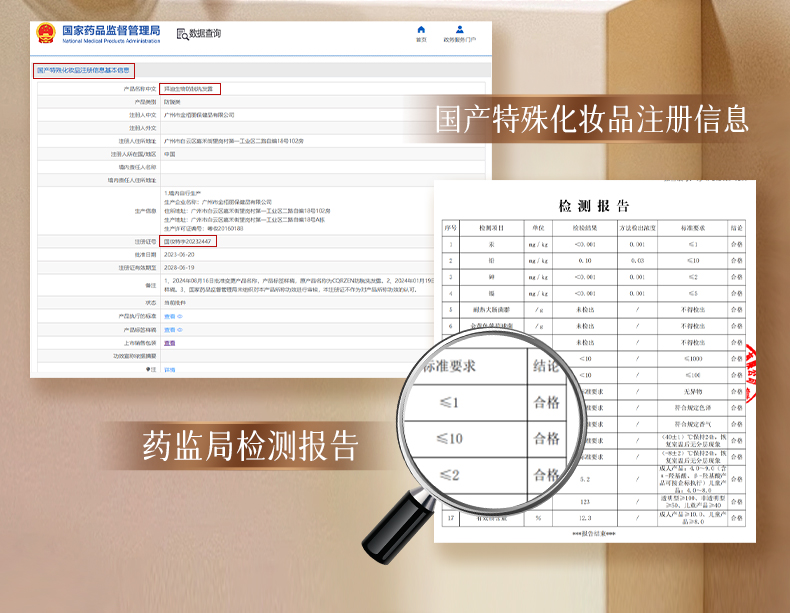Click 国家药品监督管理局 site title
Viewport: 790px width, 613px height.
(x=111, y=30)
